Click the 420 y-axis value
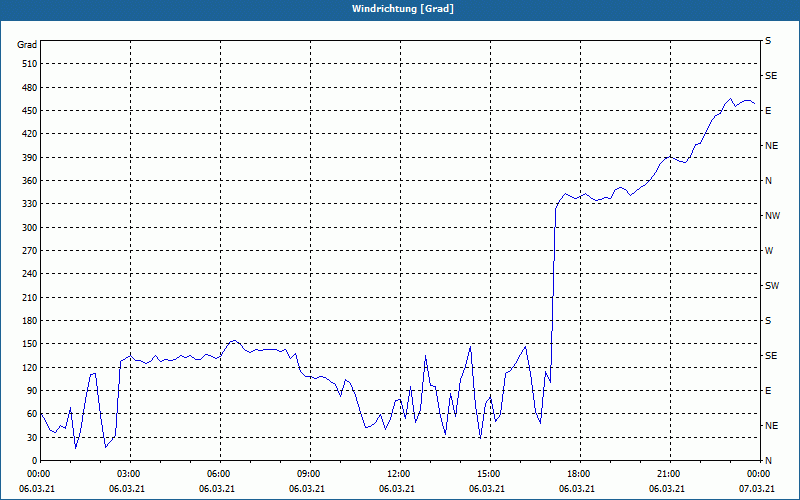Viewport: 800px width, 500px height. tap(30, 134)
